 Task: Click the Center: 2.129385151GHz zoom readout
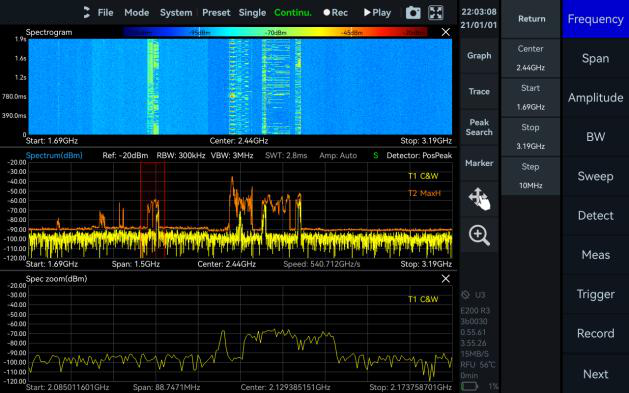pyautogui.click(x=285, y=387)
